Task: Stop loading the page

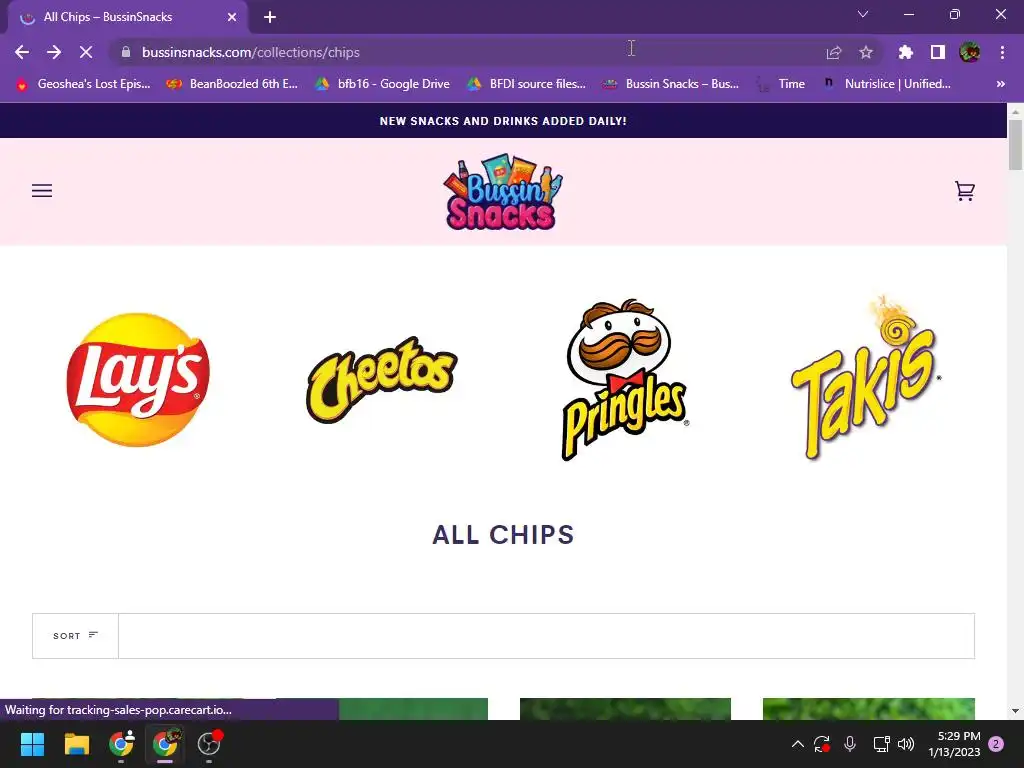Action: (86, 52)
